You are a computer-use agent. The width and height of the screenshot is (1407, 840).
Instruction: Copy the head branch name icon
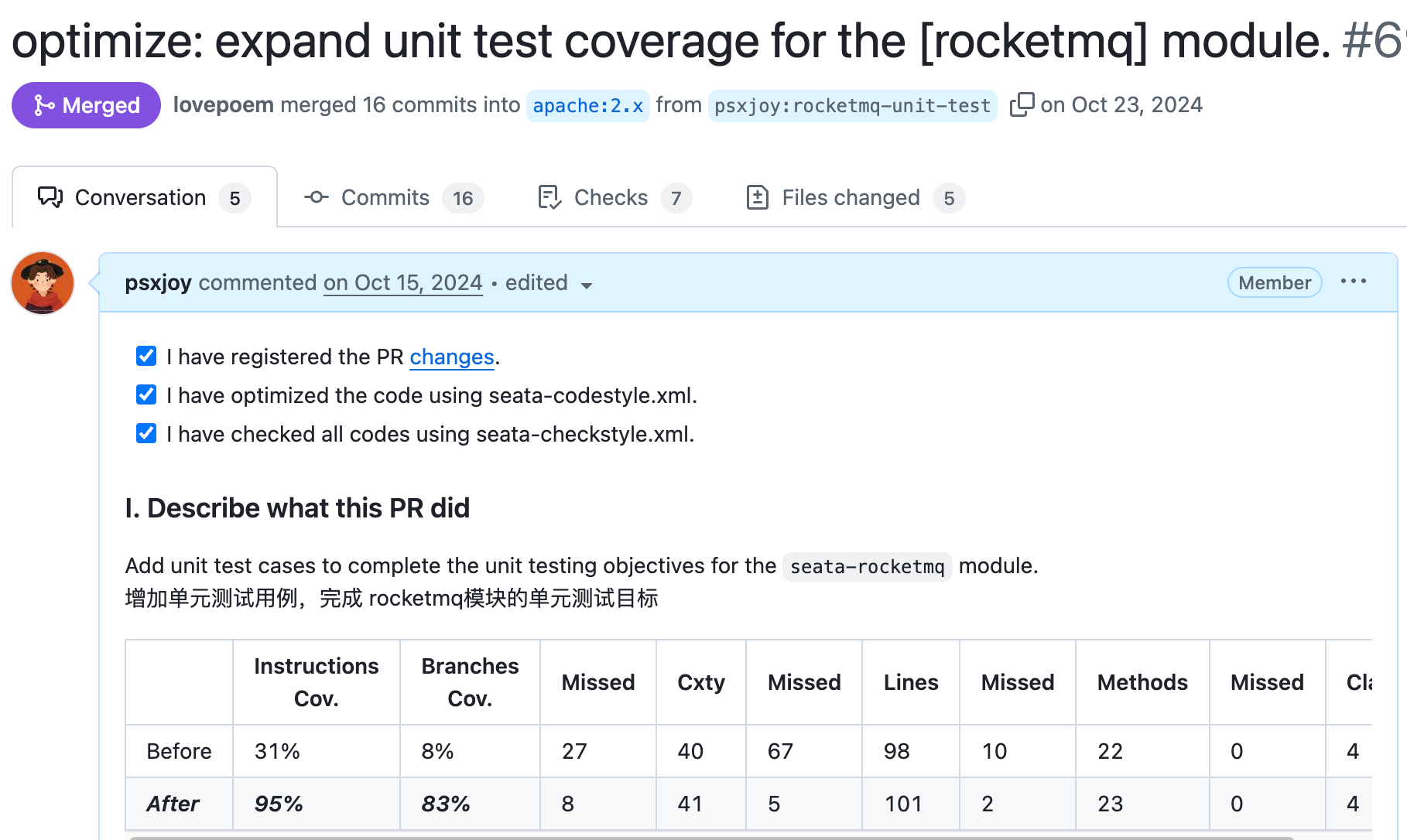click(x=1022, y=104)
